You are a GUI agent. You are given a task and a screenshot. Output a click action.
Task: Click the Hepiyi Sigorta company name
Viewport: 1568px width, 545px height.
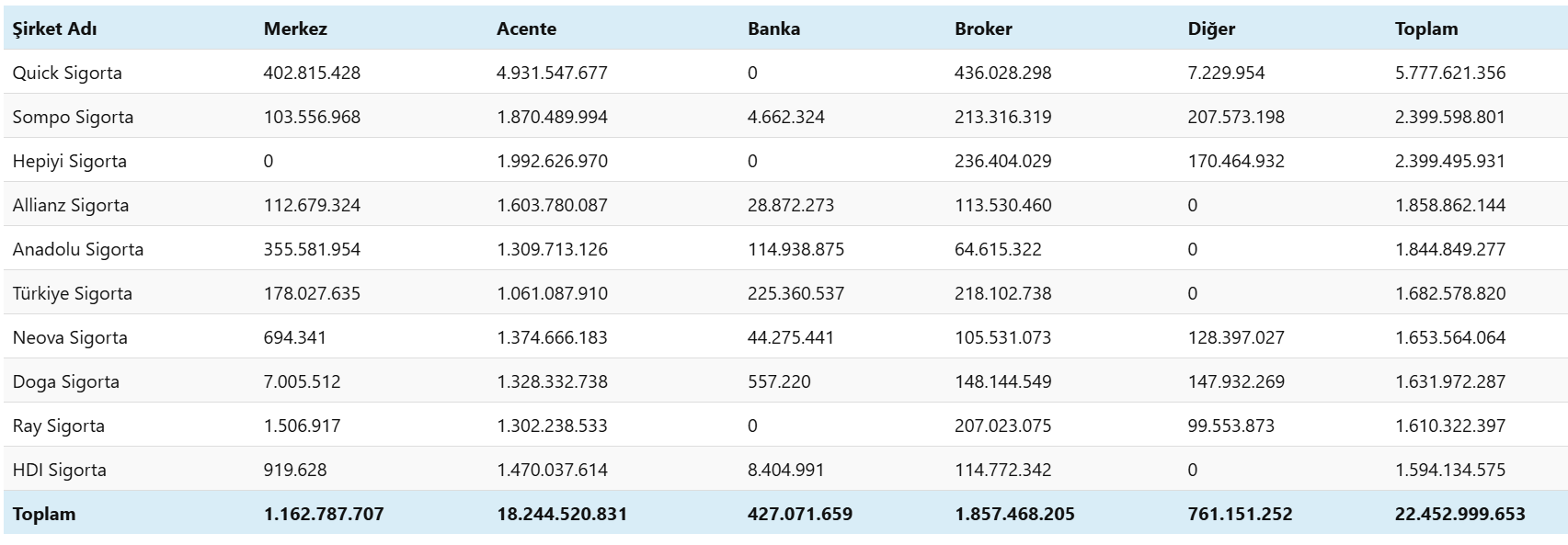coord(70,161)
